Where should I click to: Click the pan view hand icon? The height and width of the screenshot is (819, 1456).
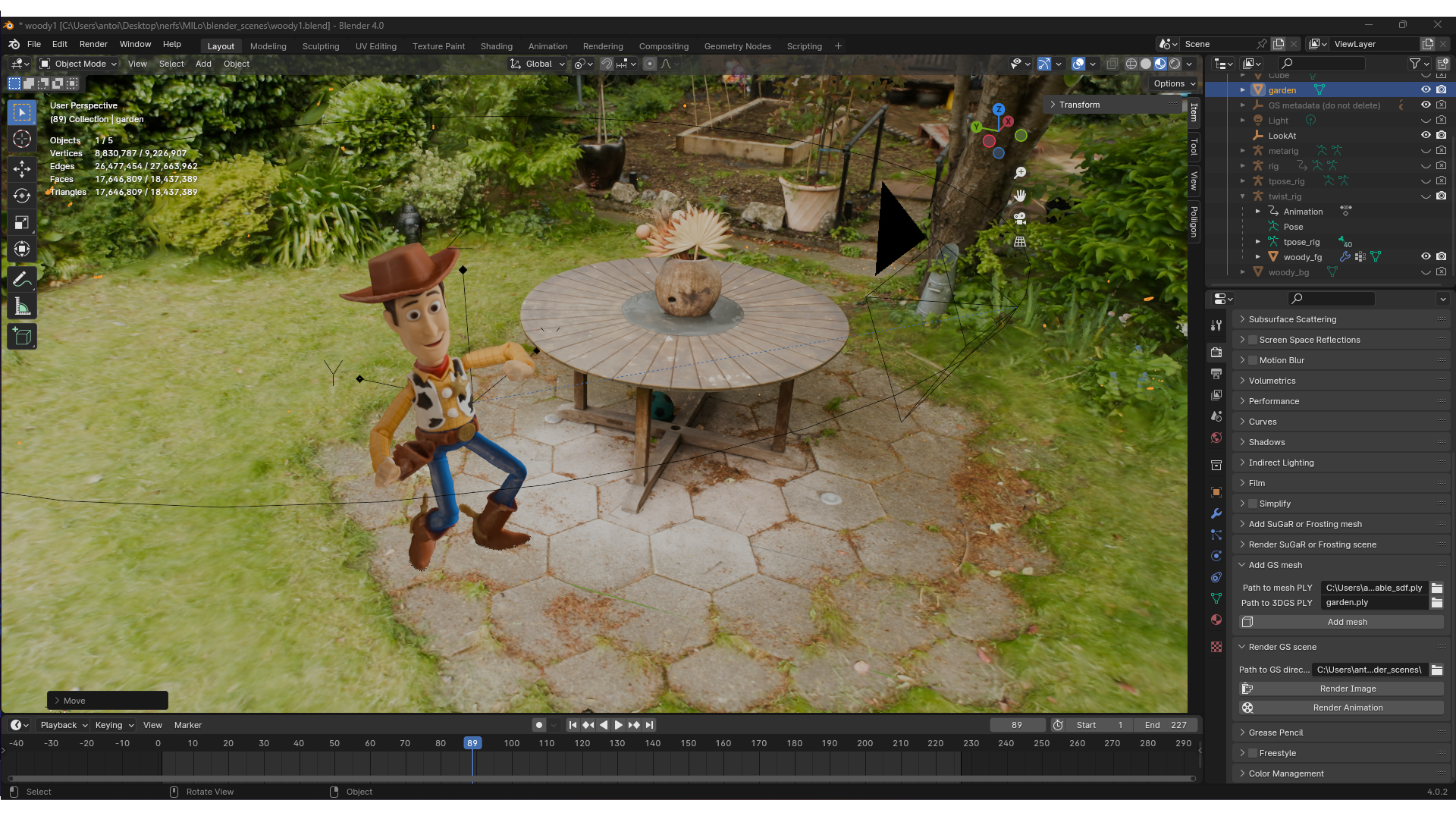1020,196
